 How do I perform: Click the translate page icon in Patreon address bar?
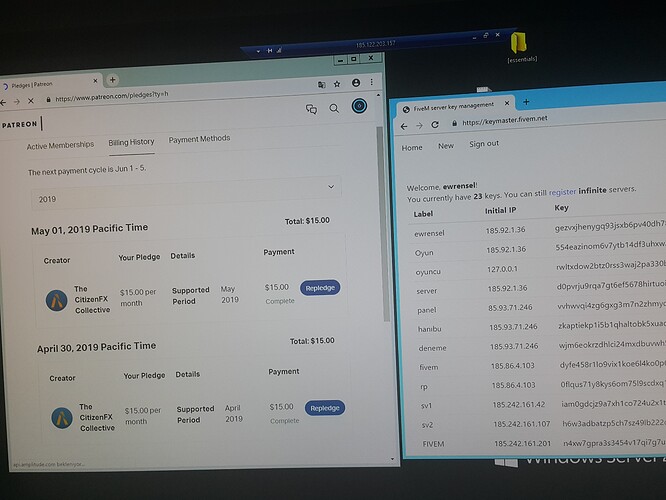[x=322, y=85]
